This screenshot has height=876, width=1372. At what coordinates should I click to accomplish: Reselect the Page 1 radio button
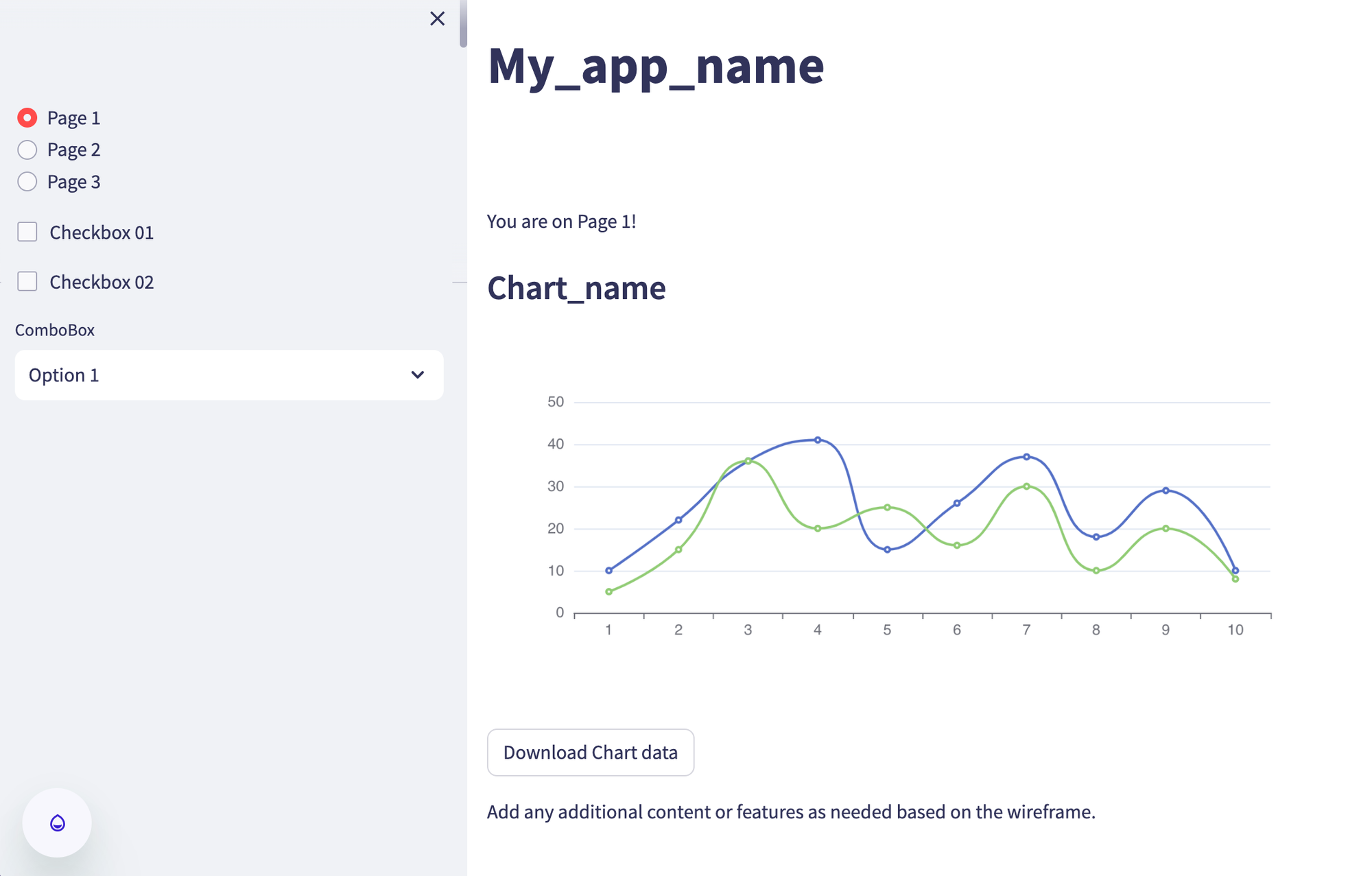[27, 117]
